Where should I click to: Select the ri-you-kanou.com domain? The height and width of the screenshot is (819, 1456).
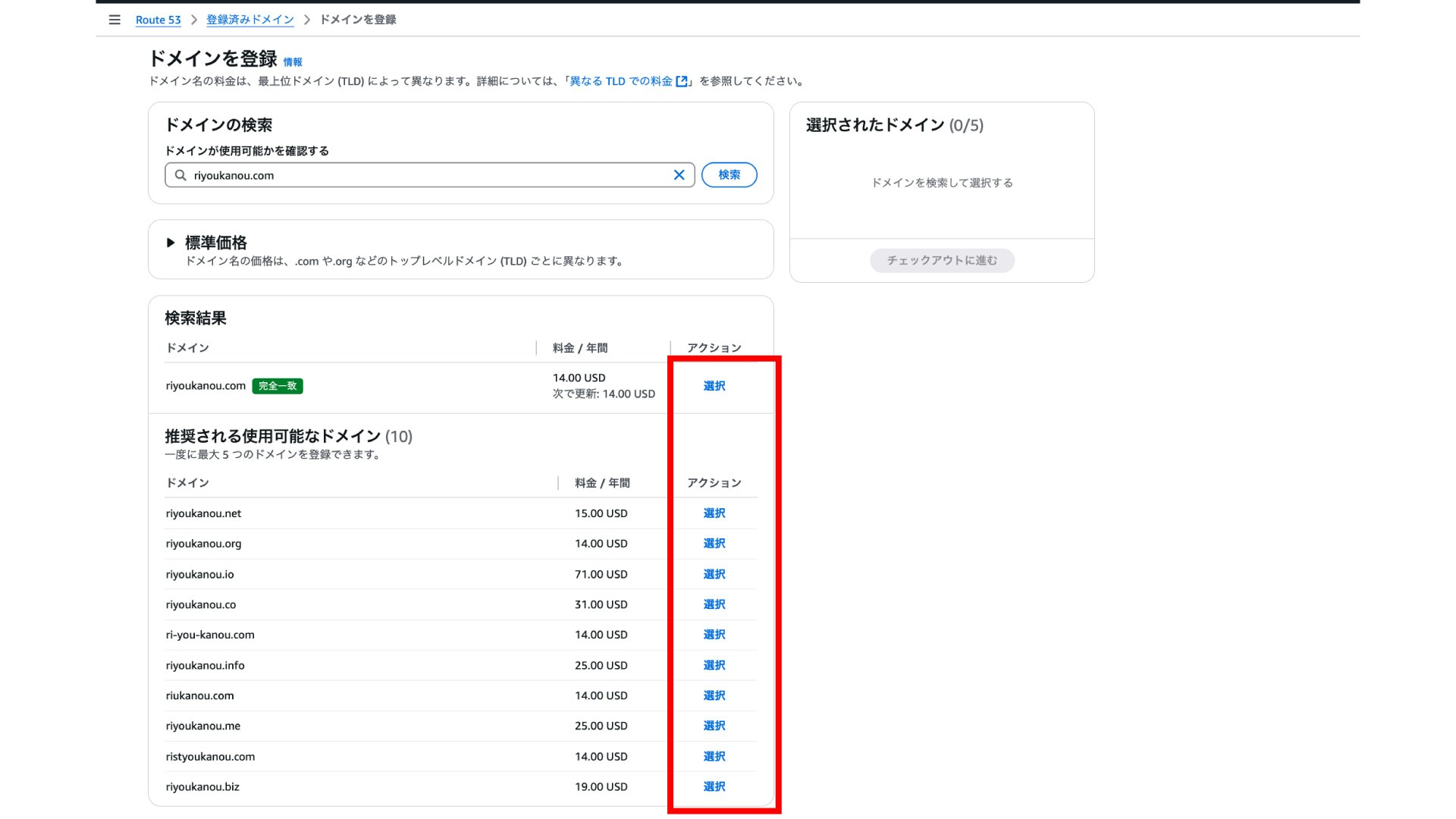tap(714, 635)
